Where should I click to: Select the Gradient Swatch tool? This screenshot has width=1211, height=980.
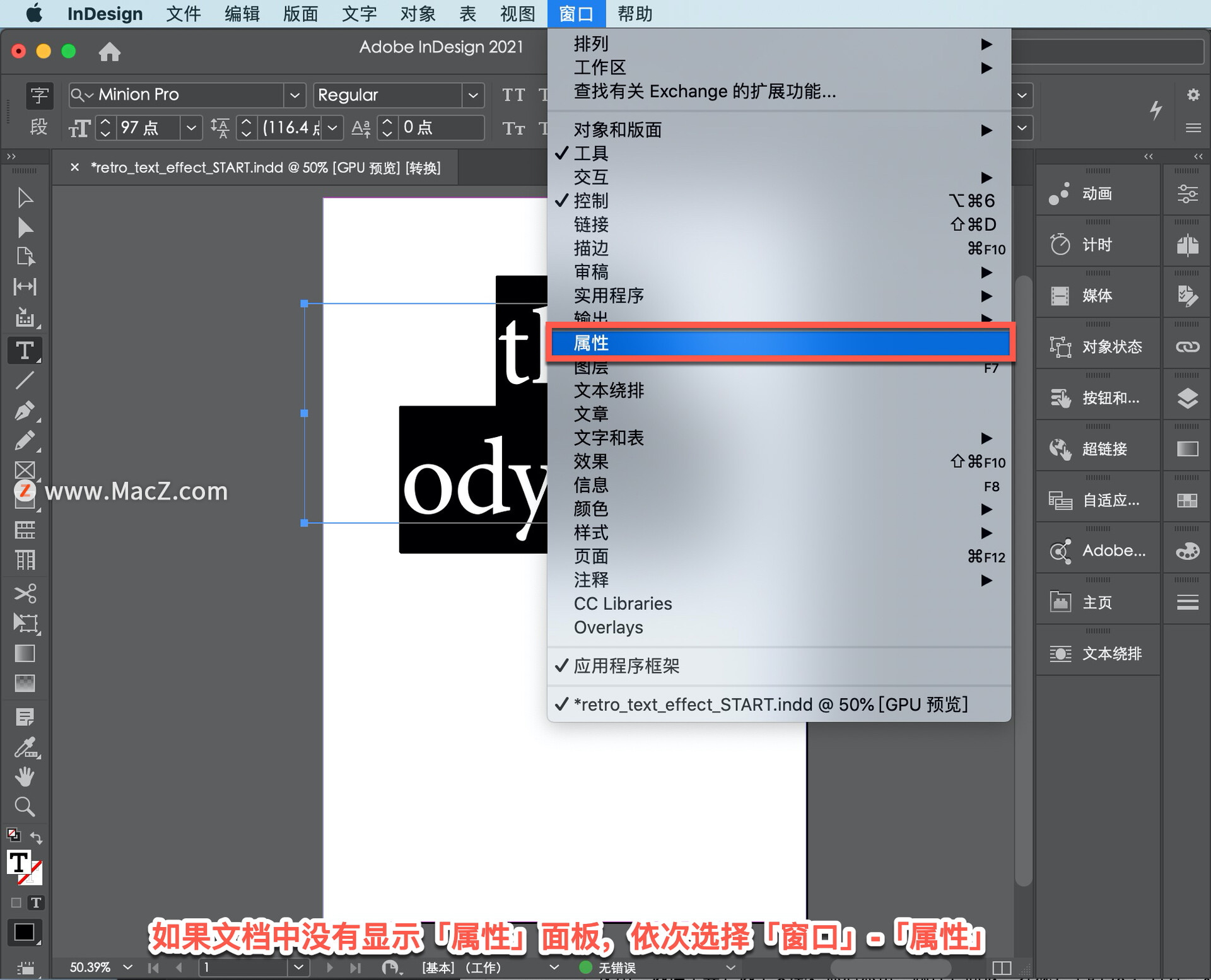pyautogui.click(x=25, y=653)
